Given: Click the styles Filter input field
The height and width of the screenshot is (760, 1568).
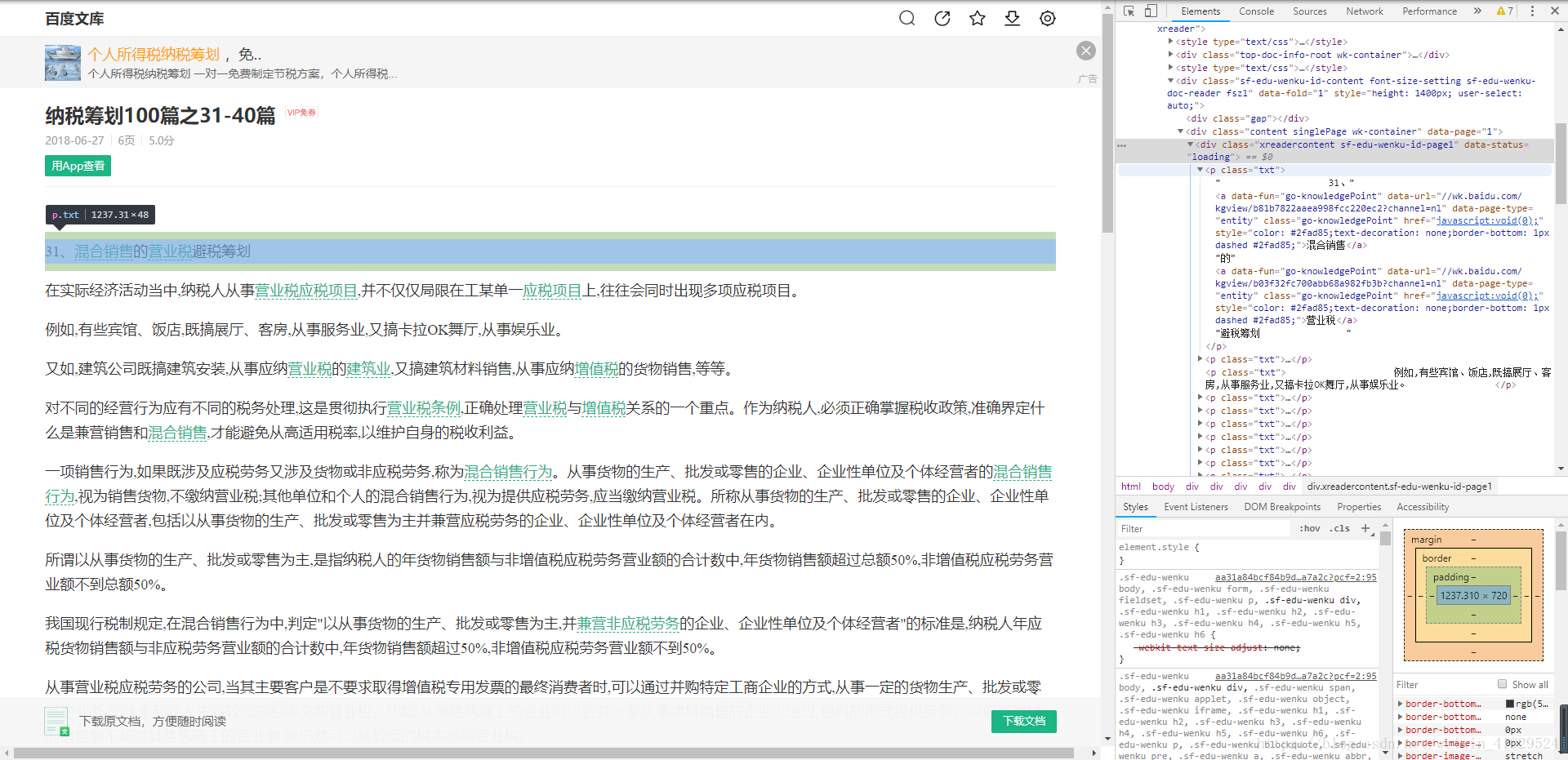Looking at the screenshot, I should [x=1205, y=529].
